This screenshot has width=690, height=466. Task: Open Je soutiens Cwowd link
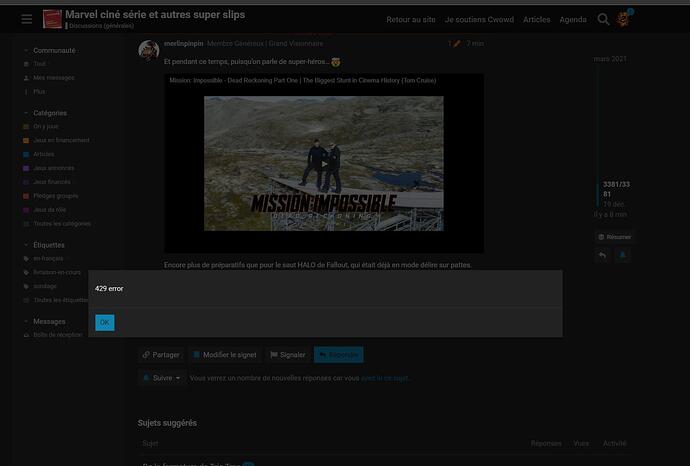[479, 19]
